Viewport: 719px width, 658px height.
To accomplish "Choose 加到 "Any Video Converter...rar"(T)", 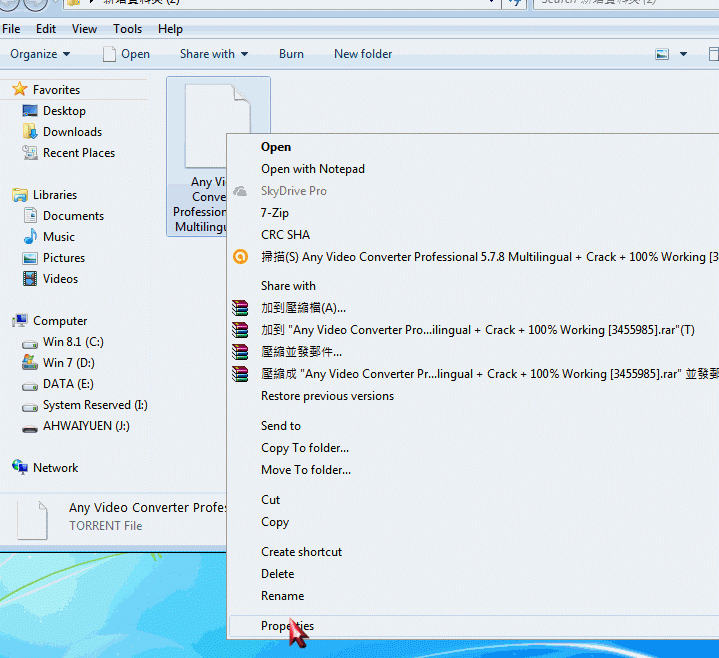I will (474, 330).
